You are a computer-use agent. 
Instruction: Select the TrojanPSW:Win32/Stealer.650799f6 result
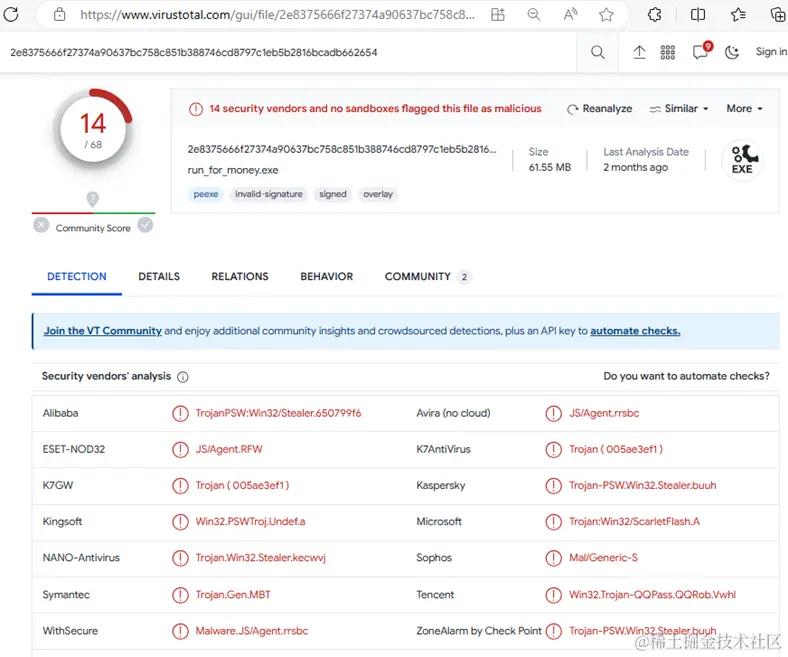click(x=278, y=413)
